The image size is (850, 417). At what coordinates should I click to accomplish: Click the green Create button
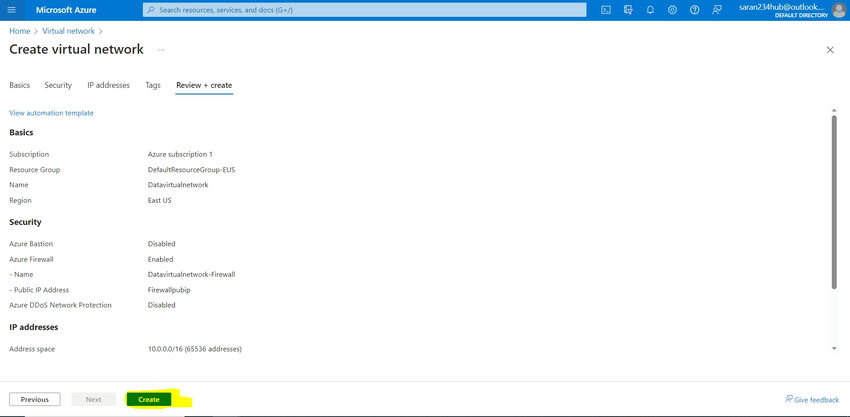coord(149,399)
